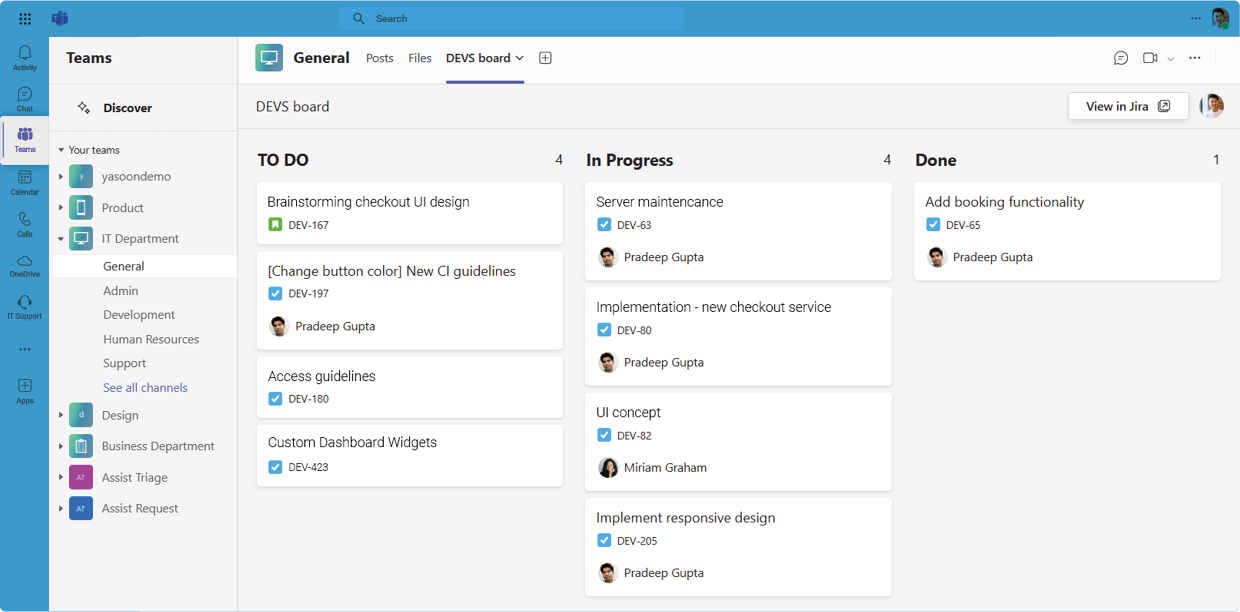This screenshot has height=612, width=1240.
Task: Click the View in Jira button
Action: tap(1128, 105)
